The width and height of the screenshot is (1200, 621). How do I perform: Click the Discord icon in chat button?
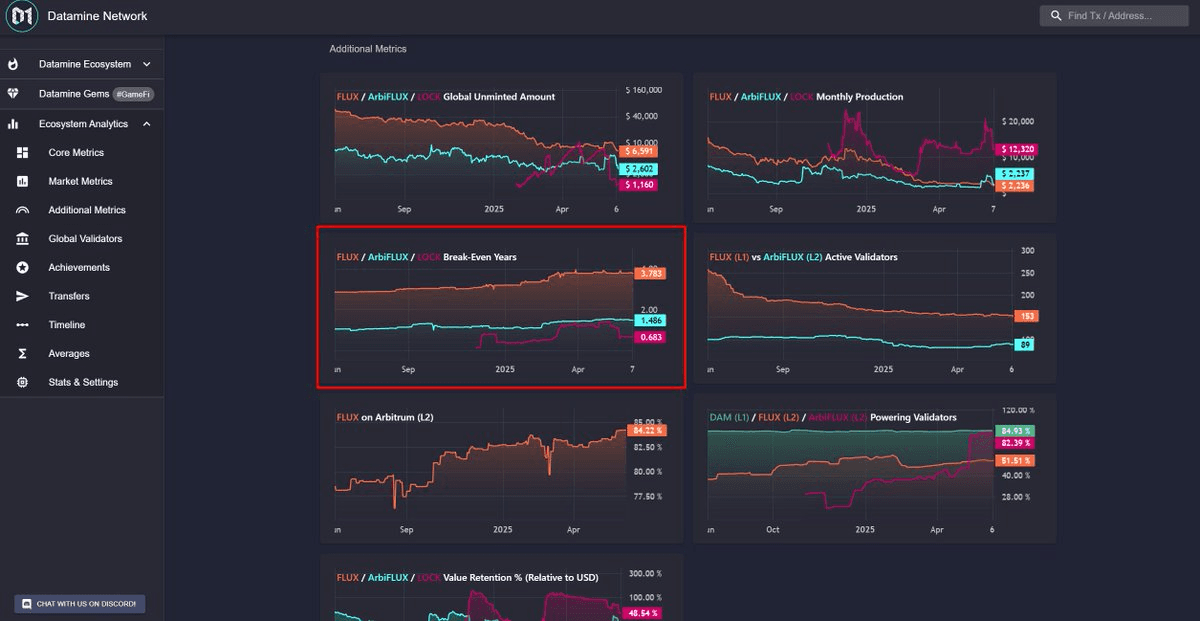pyautogui.click(x=25, y=604)
